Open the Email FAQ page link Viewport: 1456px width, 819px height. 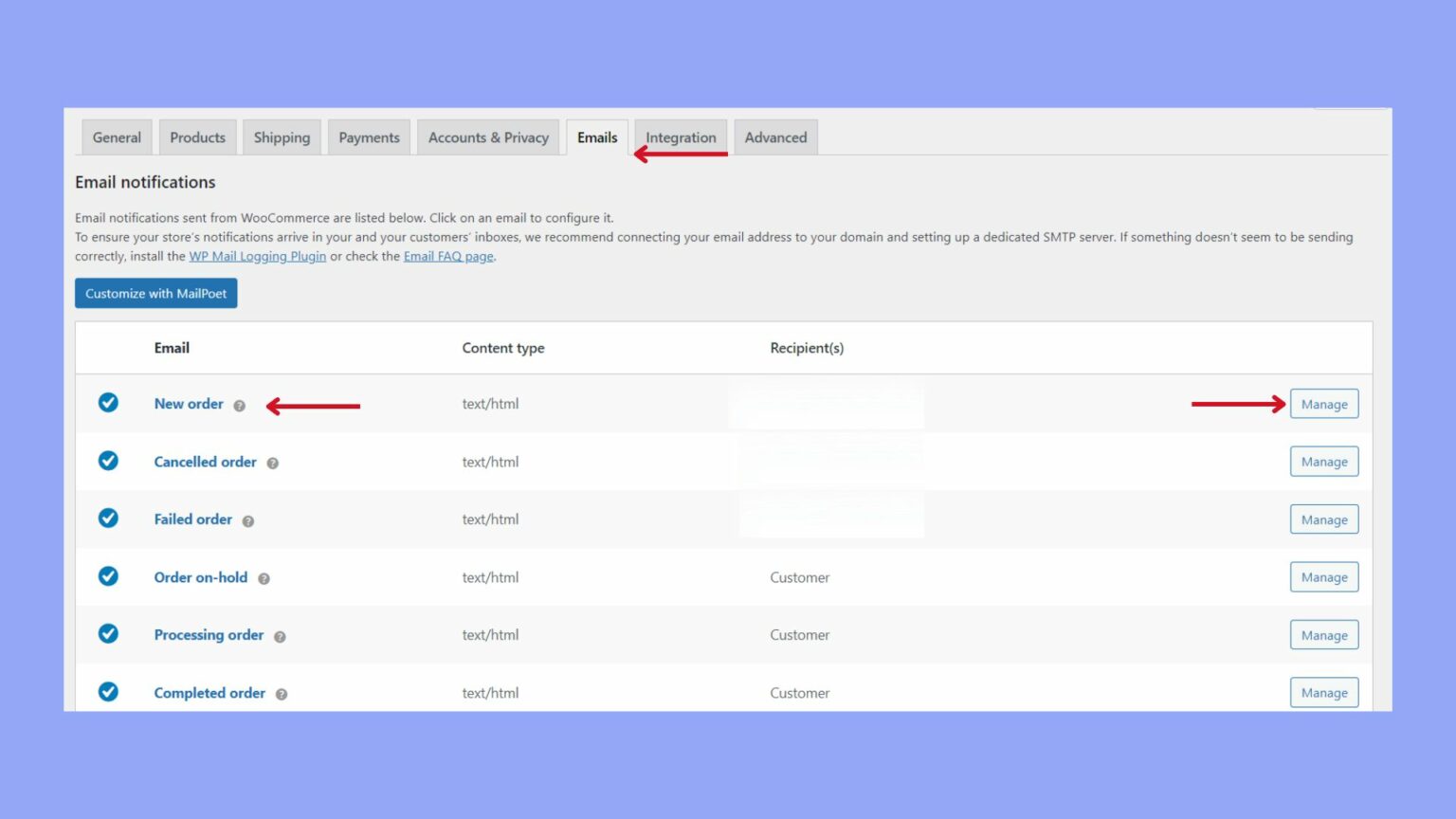448,256
